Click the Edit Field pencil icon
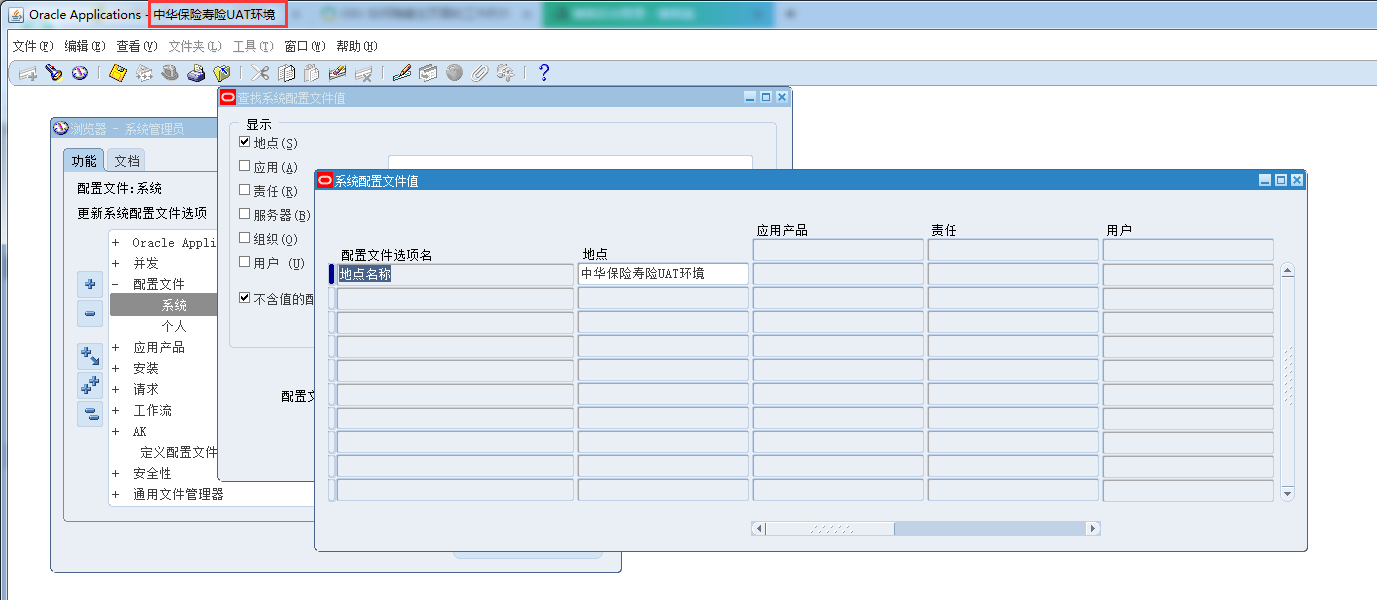Screen dimensions: 1377x600 click(x=401, y=73)
